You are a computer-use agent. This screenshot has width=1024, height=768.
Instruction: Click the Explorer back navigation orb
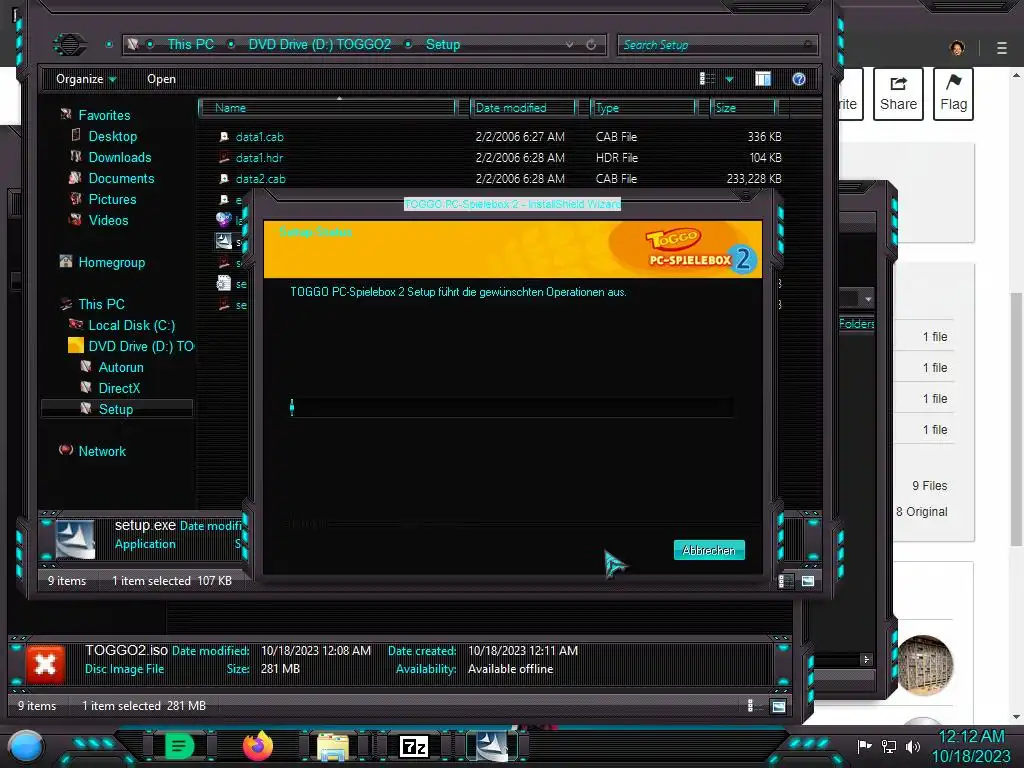point(69,44)
